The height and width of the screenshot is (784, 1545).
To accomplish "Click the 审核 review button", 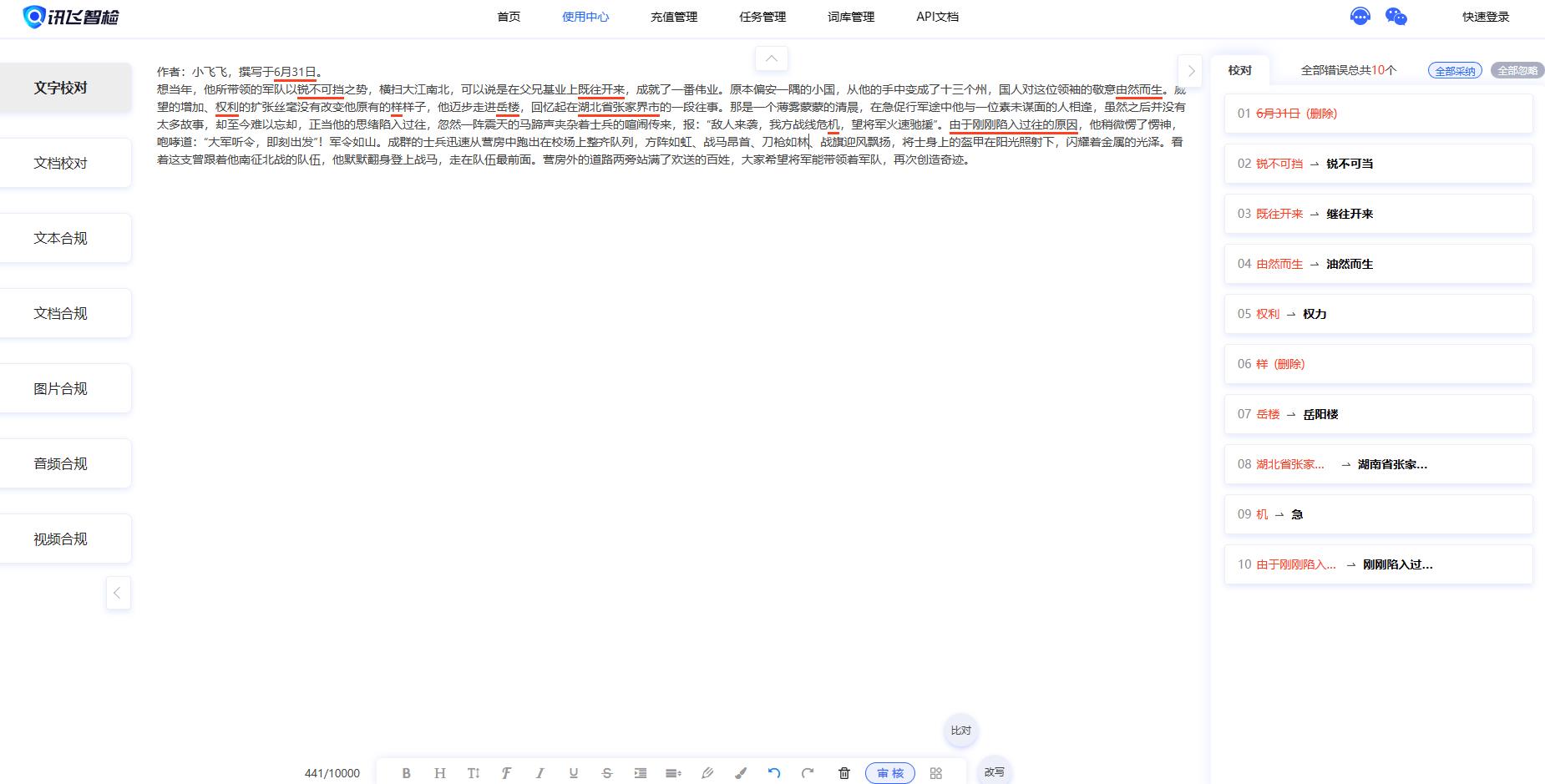I will click(x=890, y=773).
